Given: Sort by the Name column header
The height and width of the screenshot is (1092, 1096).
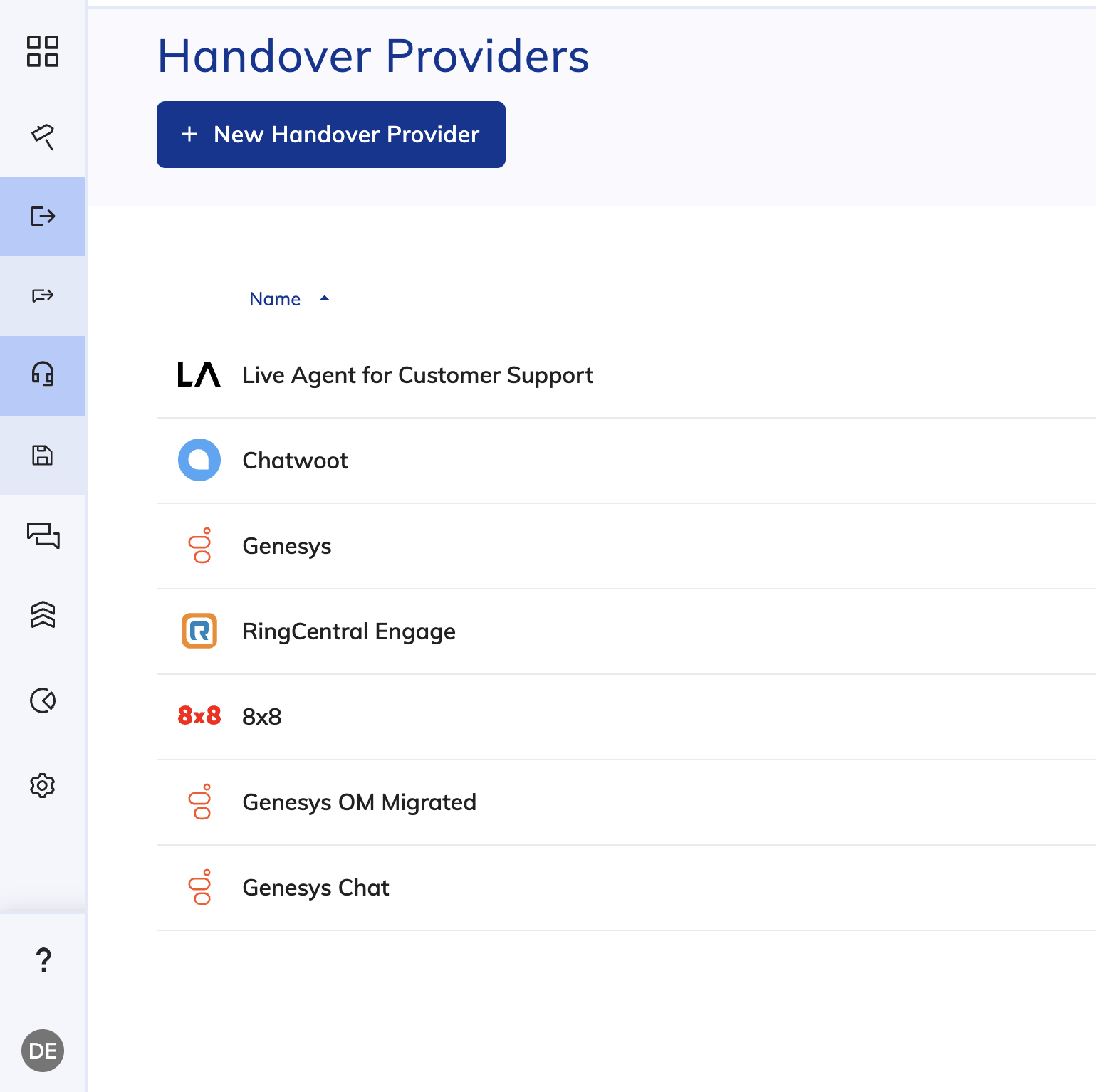Looking at the screenshot, I should point(275,299).
